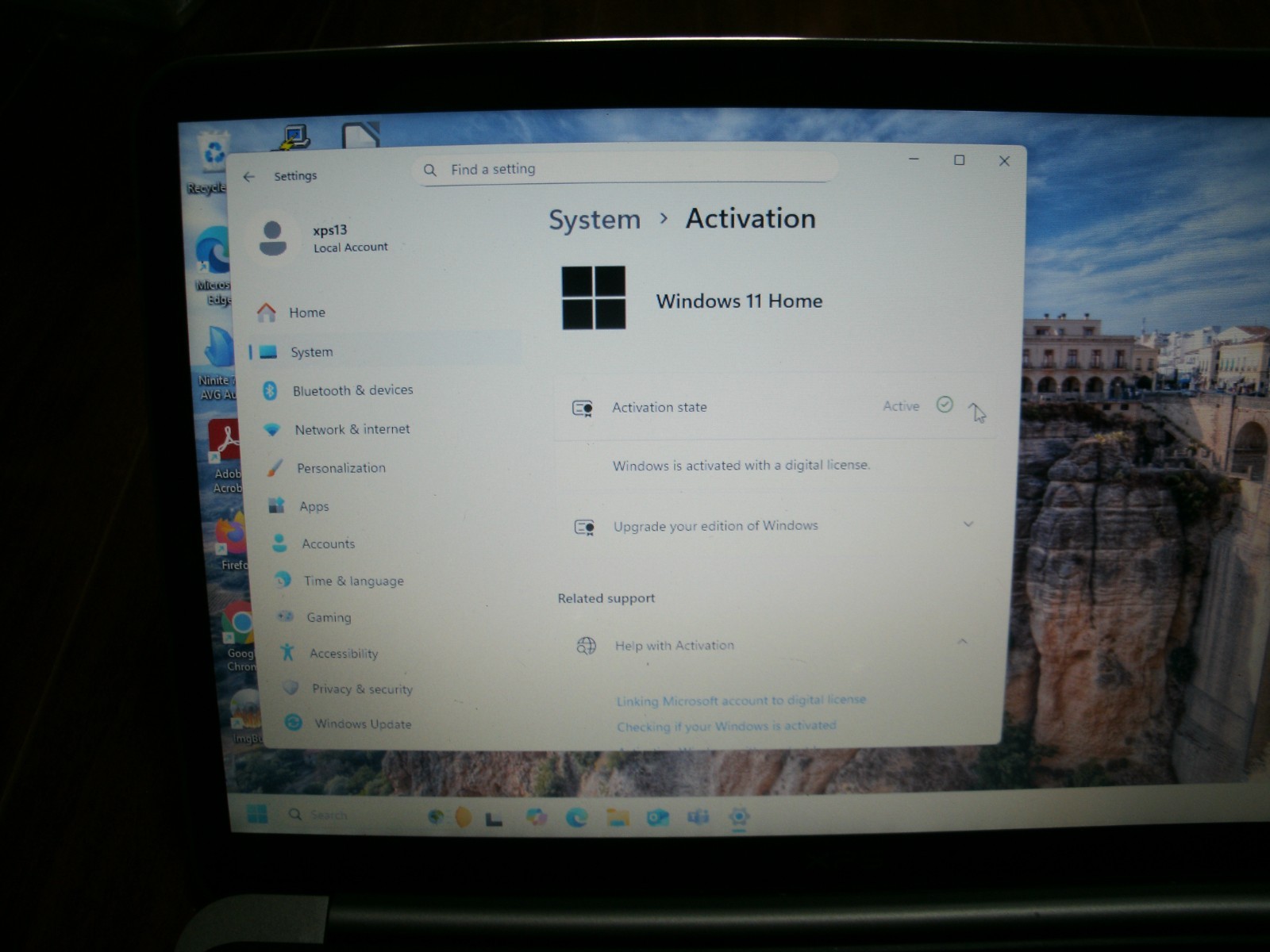Click System in the breadcrumb heading
The width and height of the screenshot is (1270, 952).
pyautogui.click(x=595, y=220)
